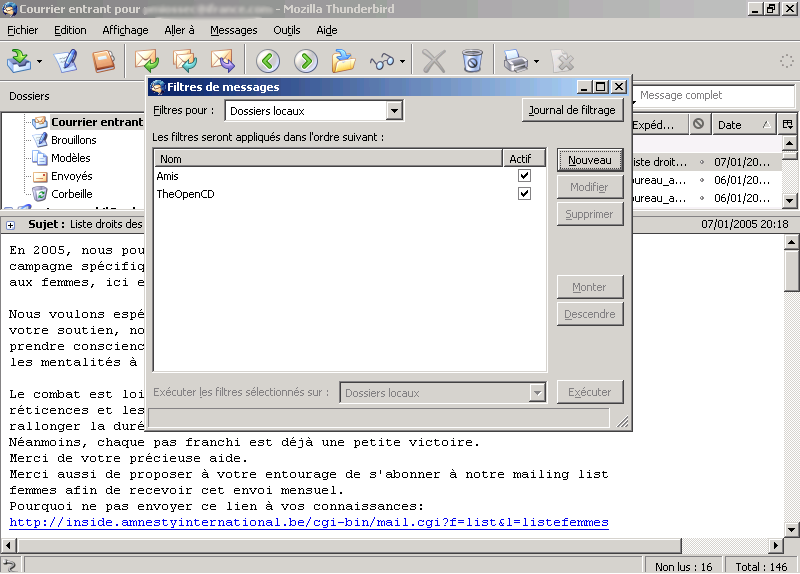Click the junk status column icon

coord(699,124)
